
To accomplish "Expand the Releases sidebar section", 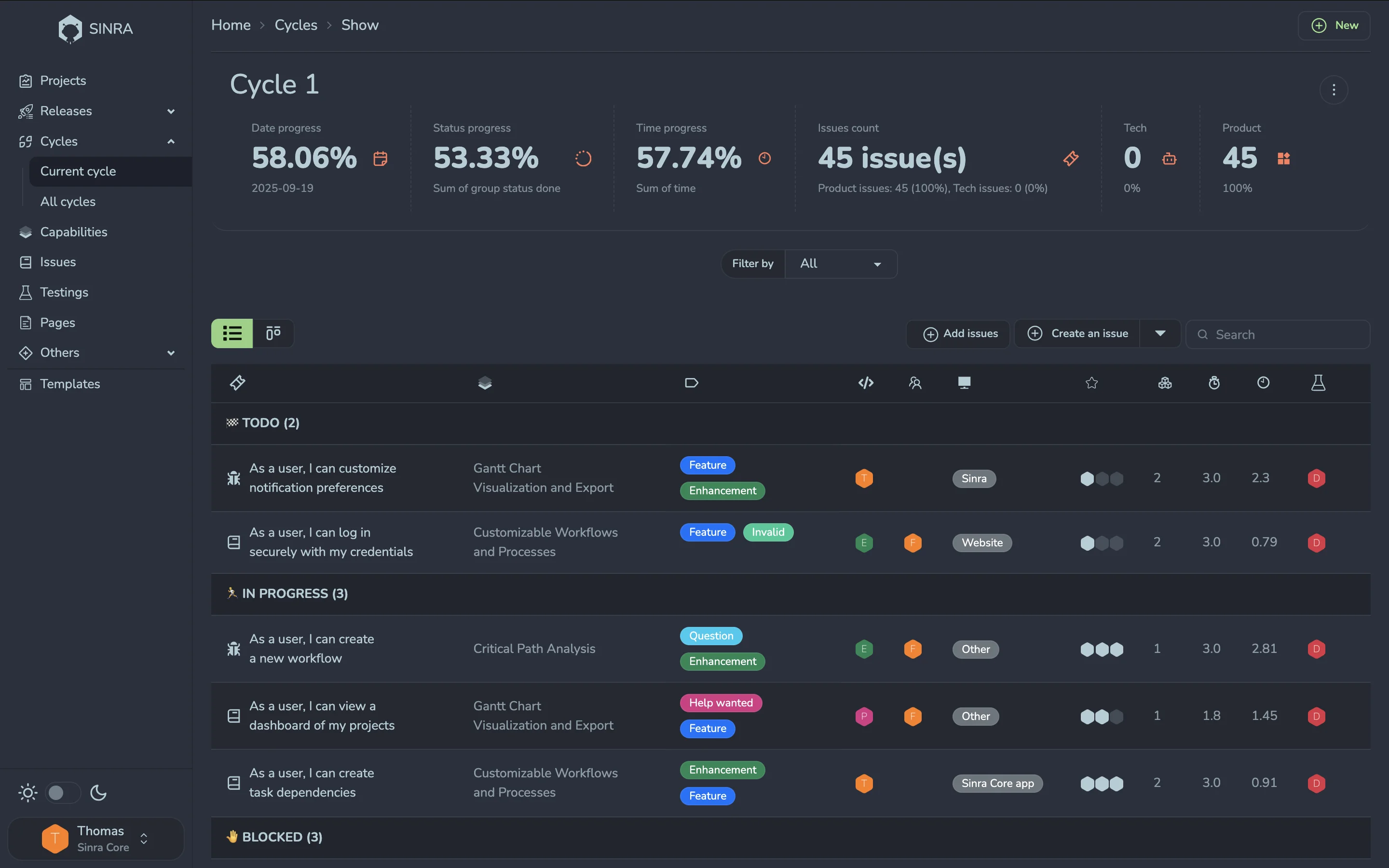I will (x=171, y=111).
